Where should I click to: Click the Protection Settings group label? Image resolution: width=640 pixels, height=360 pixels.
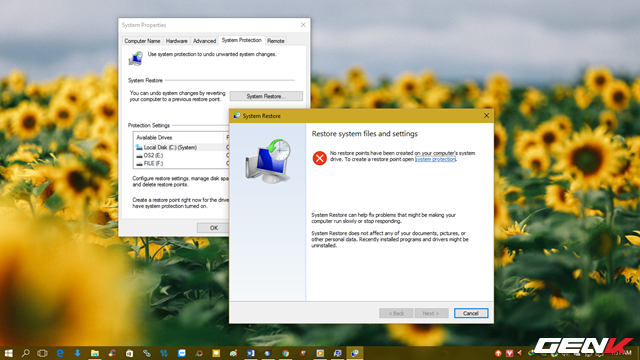tap(149, 125)
